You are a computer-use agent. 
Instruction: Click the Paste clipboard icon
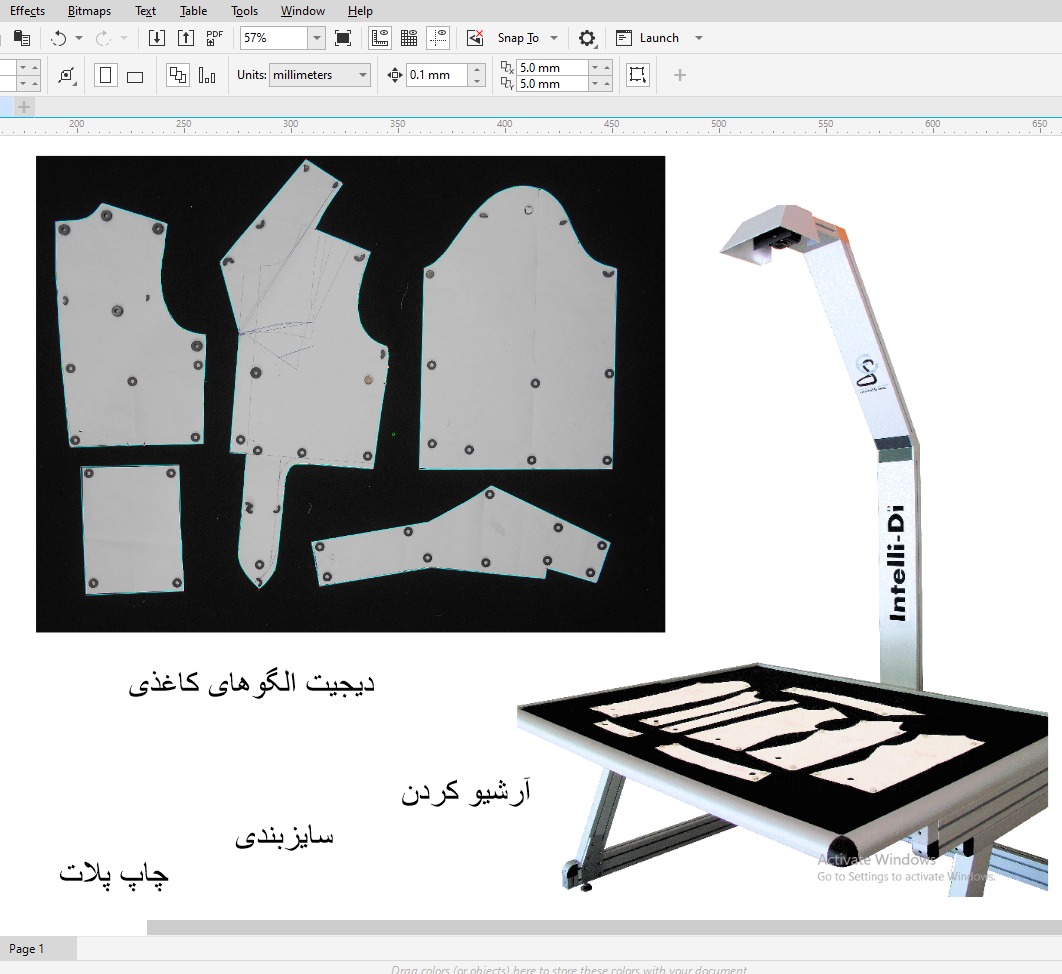pyautogui.click(x=22, y=38)
